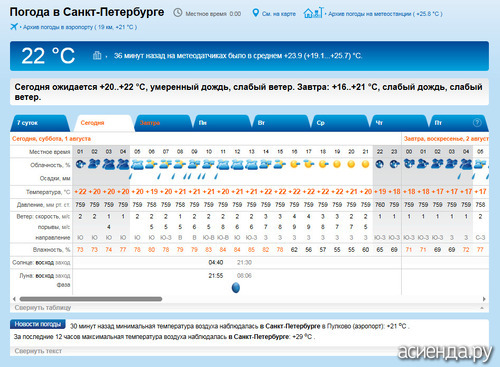Click the city sensors icon in the blue banner
Image resolution: width=500 pixels, height=367 pixels.
(x=97, y=55)
